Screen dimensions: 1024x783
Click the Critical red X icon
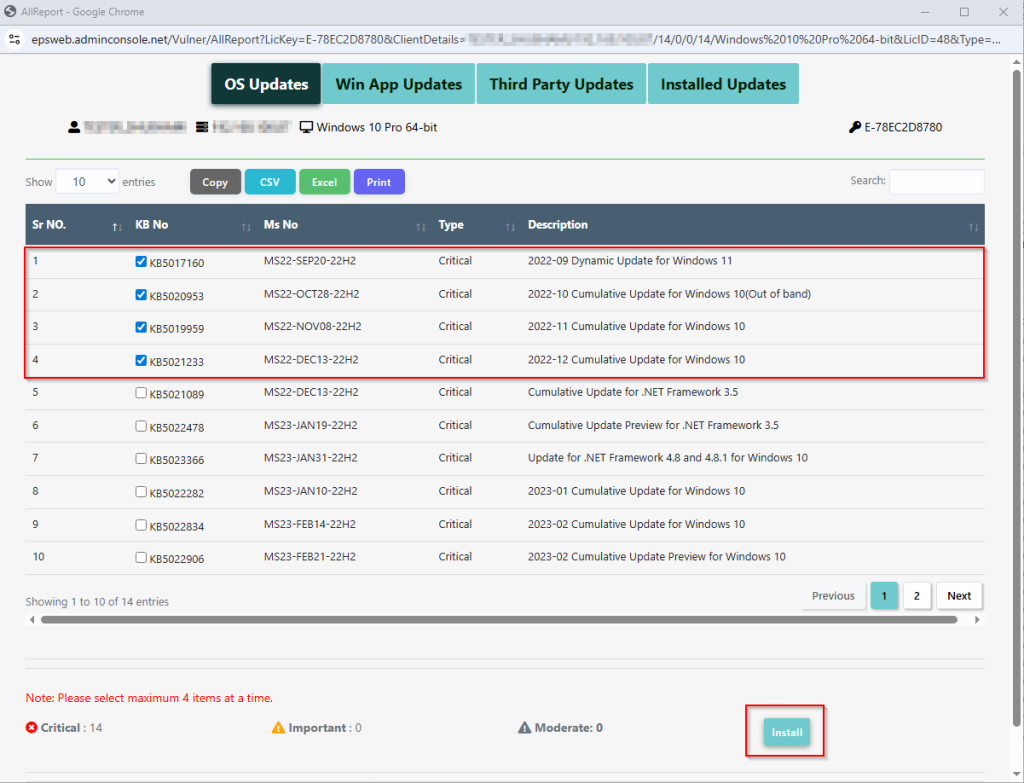[x=32, y=728]
